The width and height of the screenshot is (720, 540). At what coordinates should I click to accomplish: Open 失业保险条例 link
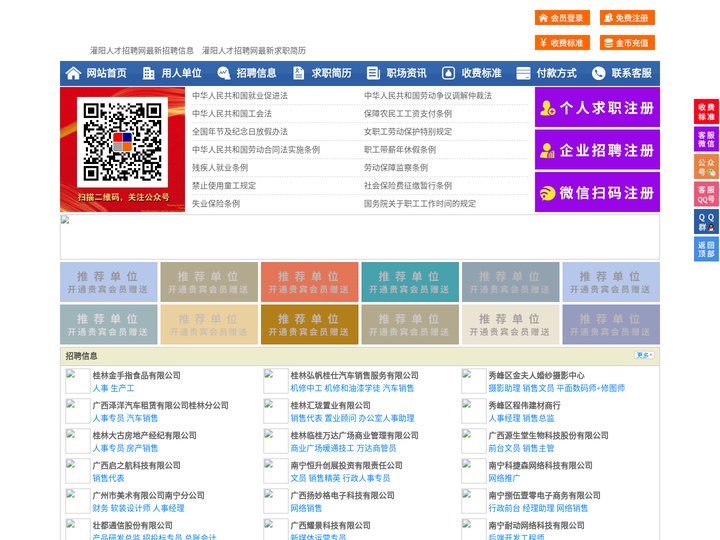pyautogui.click(x=216, y=203)
